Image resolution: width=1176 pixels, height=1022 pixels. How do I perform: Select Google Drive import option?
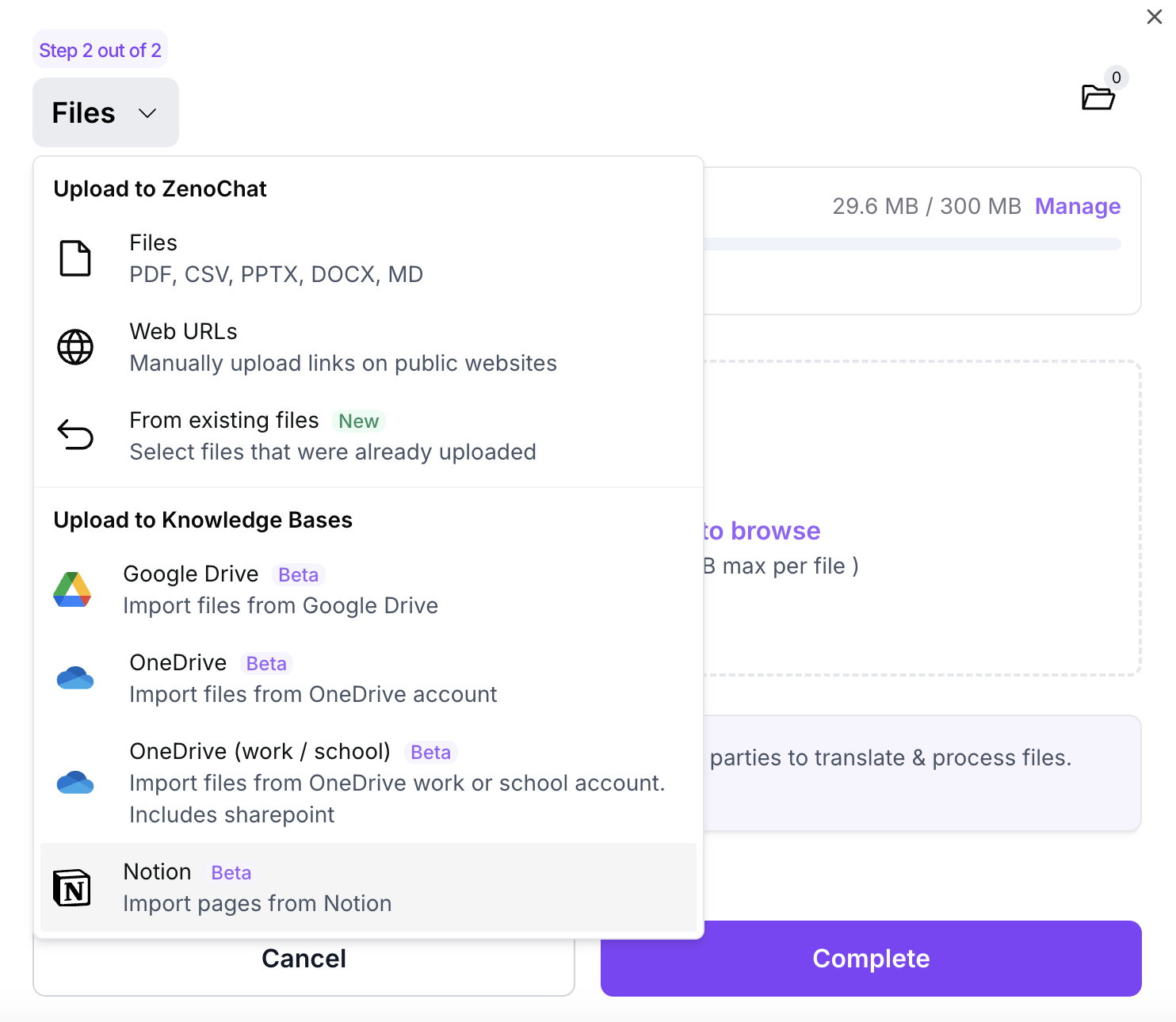368,589
